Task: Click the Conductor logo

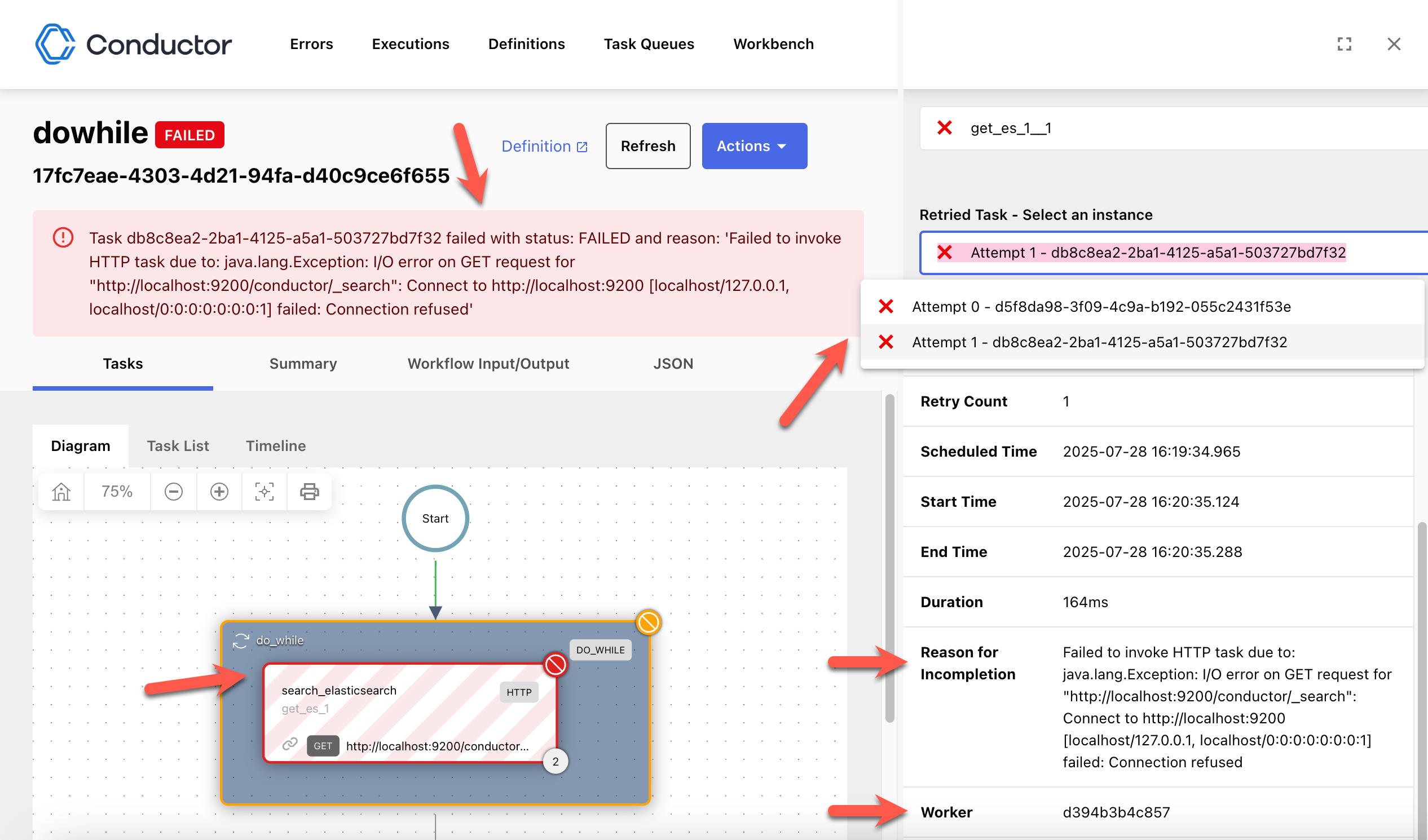Action: (x=134, y=44)
